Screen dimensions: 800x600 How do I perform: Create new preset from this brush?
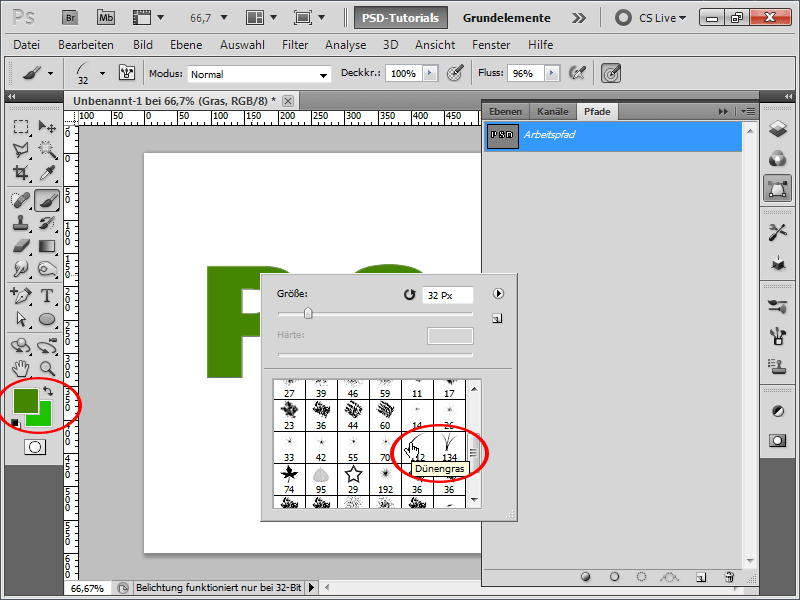point(497,318)
